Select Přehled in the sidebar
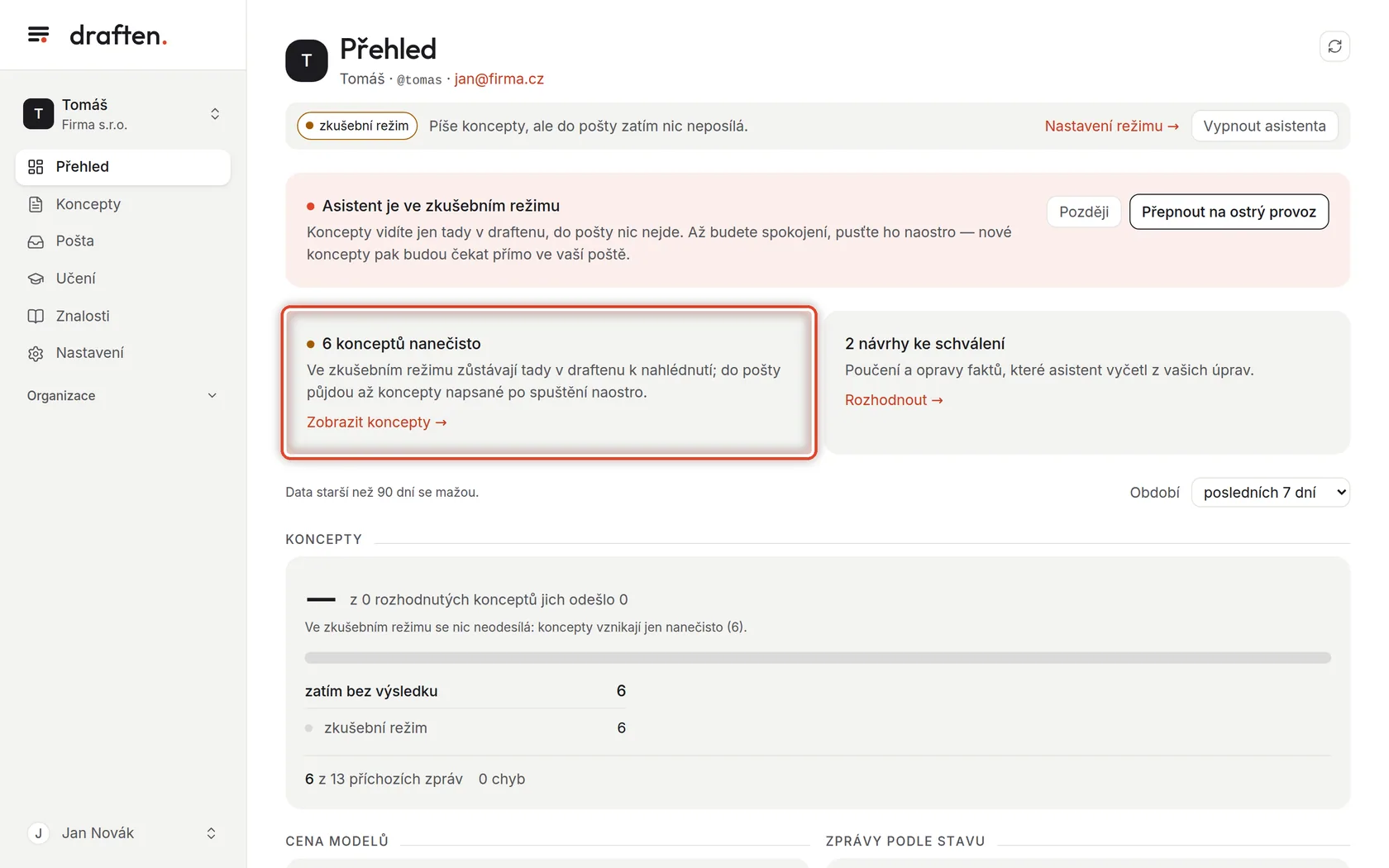1389x868 pixels. click(122, 167)
